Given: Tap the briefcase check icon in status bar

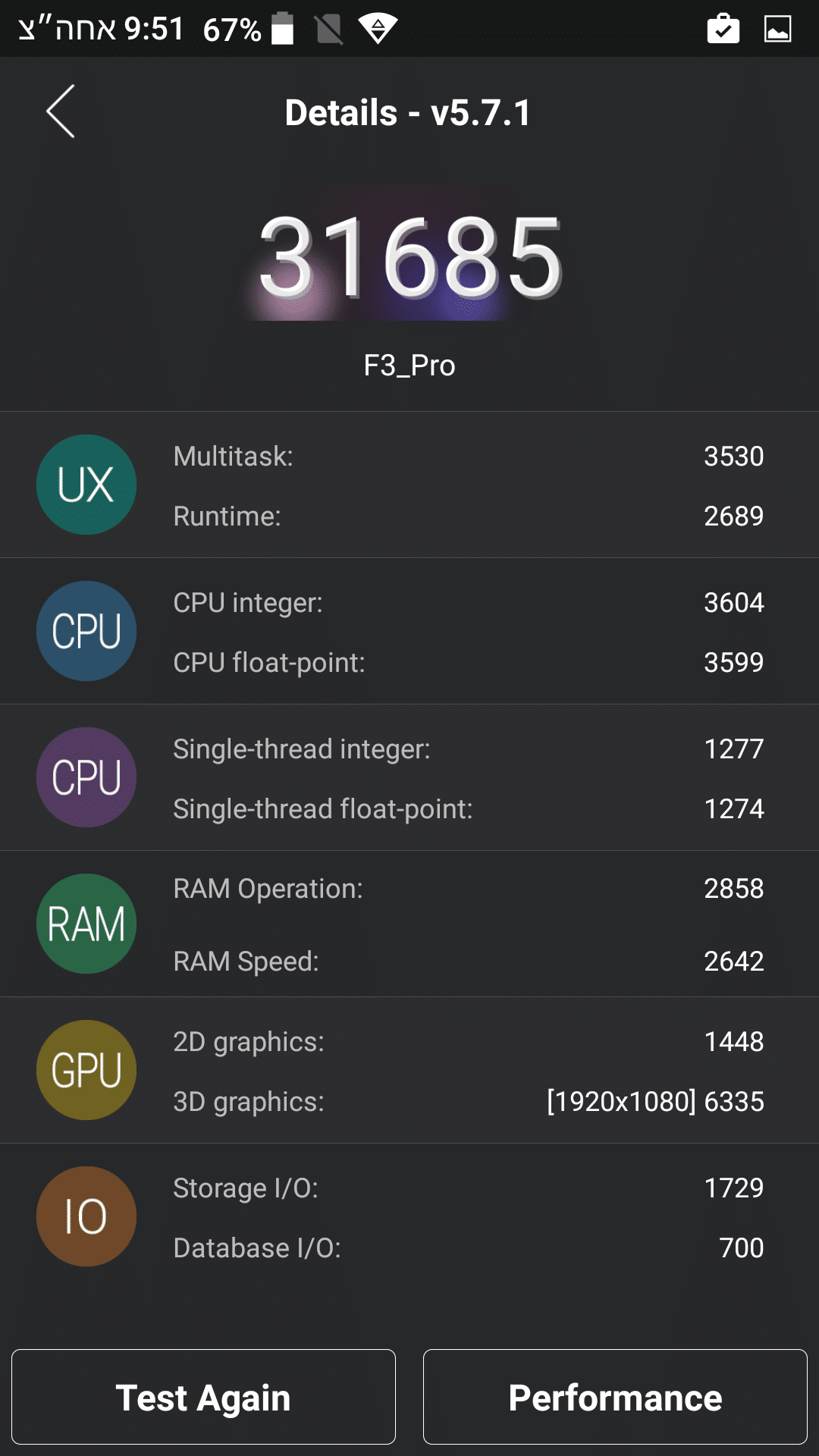Looking at the screenshot, I should [723, 29].
